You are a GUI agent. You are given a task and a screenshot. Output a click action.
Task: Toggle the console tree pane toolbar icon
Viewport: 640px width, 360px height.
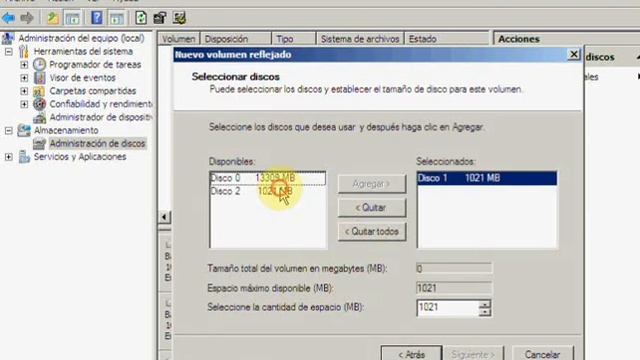(72, 18)
